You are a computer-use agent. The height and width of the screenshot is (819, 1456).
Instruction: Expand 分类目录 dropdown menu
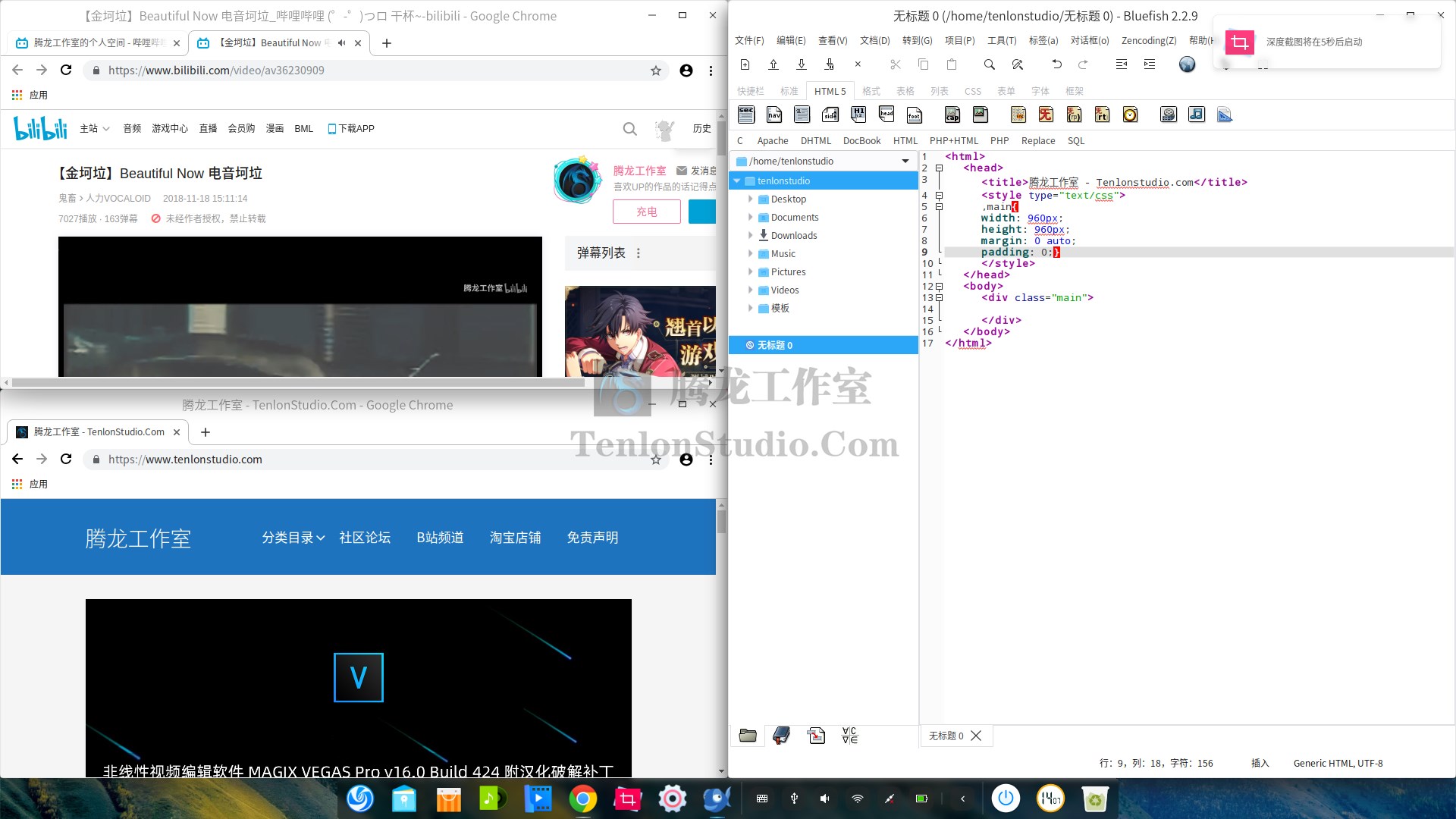point(293,537)
